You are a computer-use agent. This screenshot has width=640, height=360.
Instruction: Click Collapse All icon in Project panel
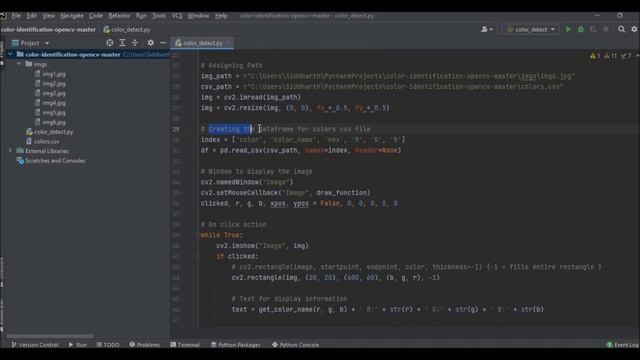(x=135, y=43)
